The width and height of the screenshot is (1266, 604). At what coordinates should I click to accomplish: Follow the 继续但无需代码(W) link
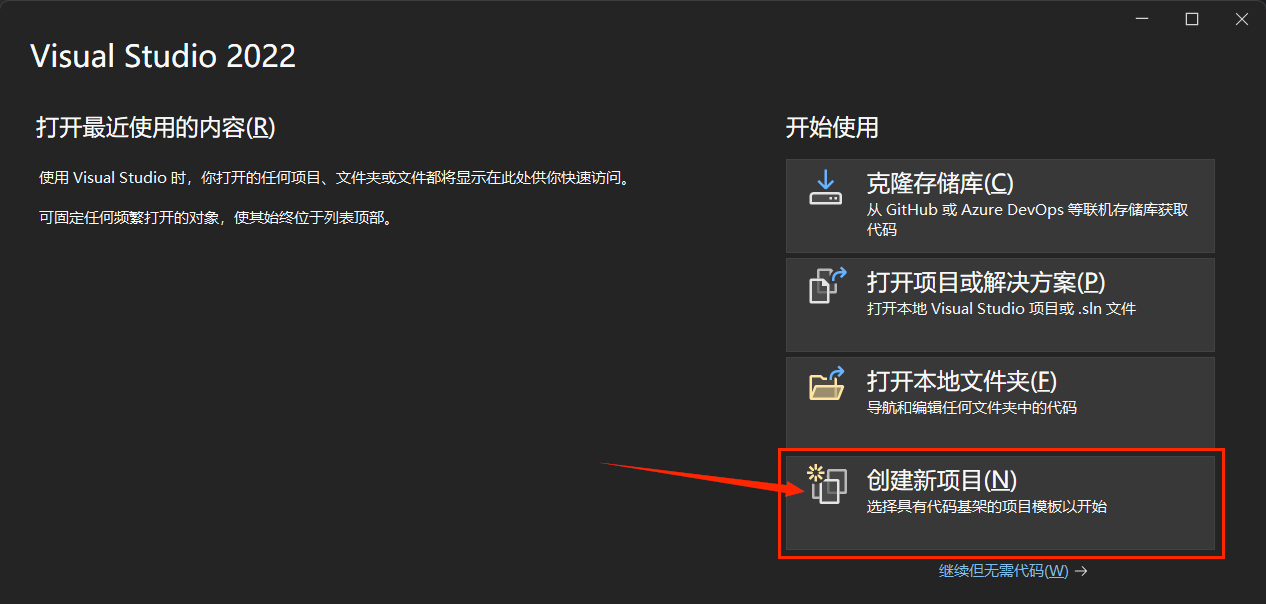1004,571
